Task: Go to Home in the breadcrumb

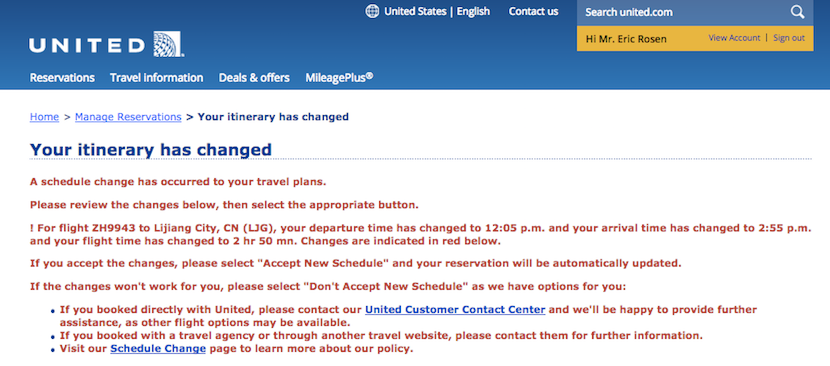Action: click(44, 117)
